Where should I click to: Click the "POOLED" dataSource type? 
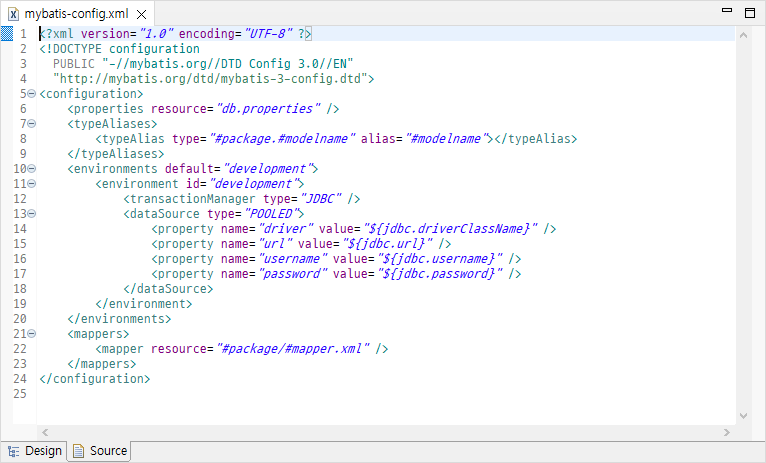[271, 213]
